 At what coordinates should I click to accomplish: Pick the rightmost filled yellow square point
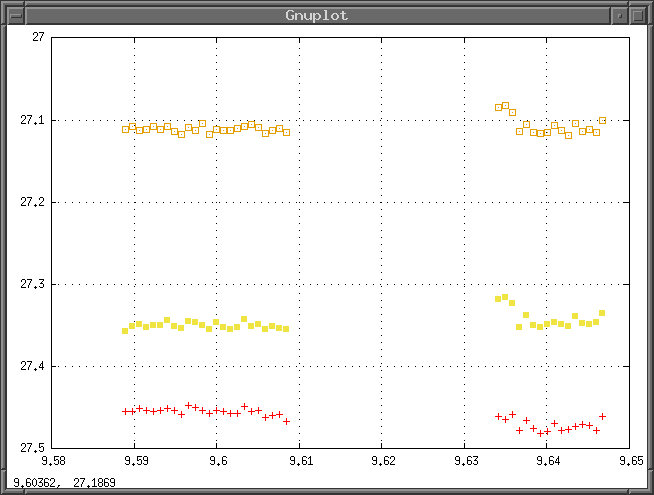602,313
